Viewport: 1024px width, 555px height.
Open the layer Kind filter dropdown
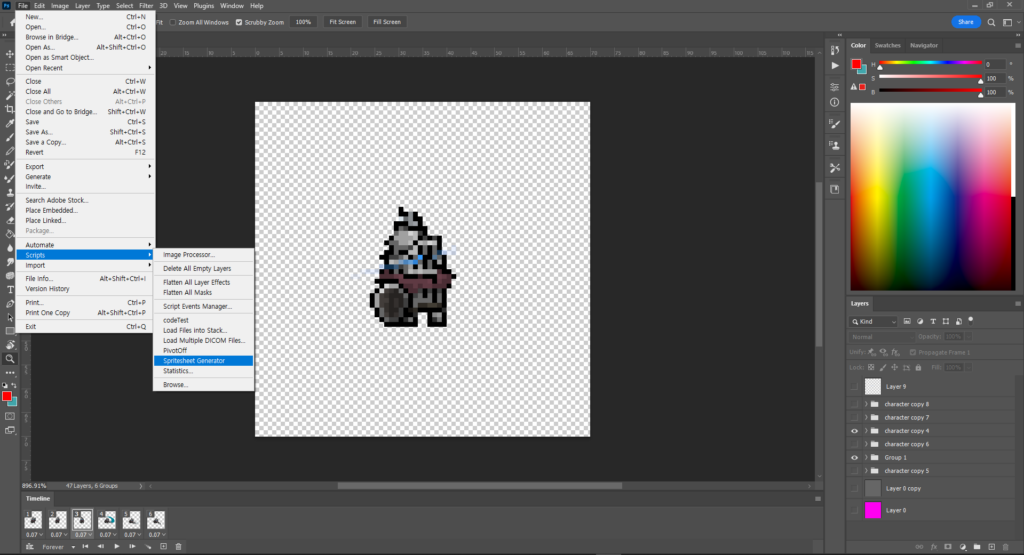click(x=874, y=321)
